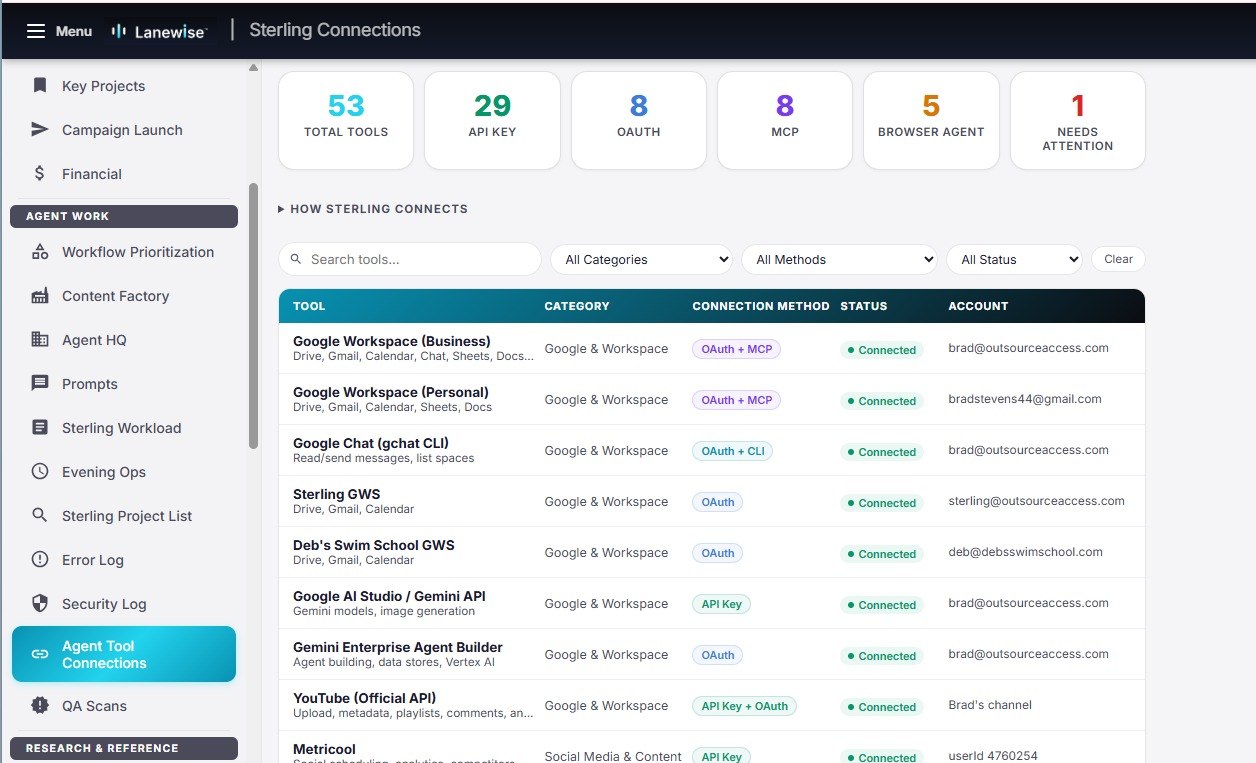Click the Security Log shield icon

tap(40, 604)
